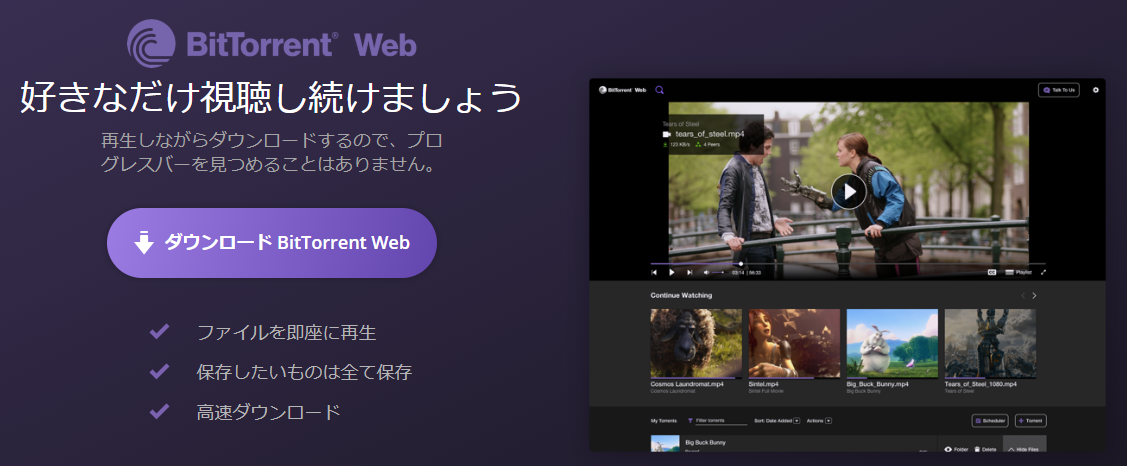The image size is (1127, 466).
Task: Click the checkmark beside 高速ダウンロード
Action: tap(159, 411)
